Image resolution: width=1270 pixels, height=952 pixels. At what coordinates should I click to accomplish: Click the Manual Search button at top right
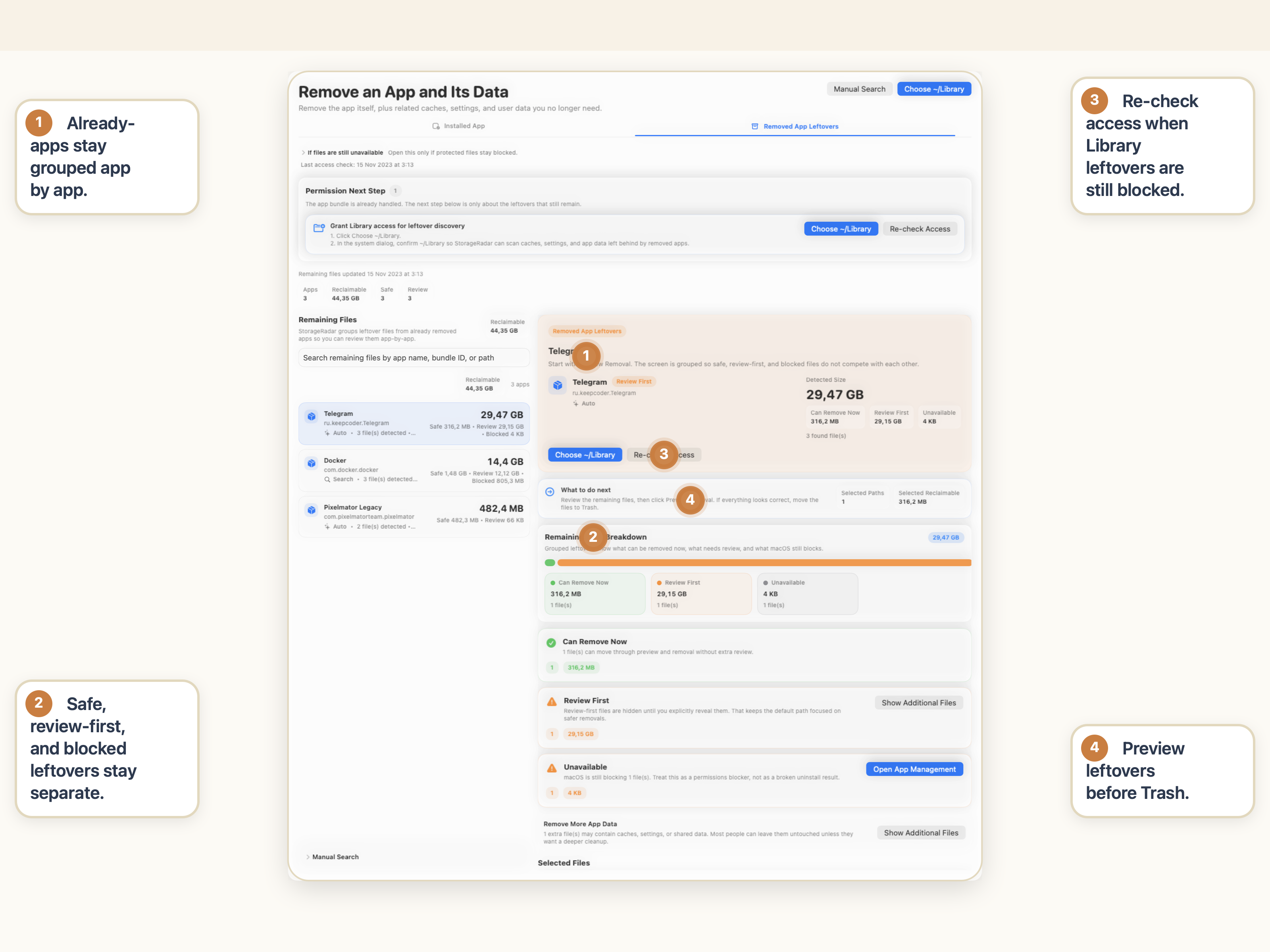coord(860,89)
